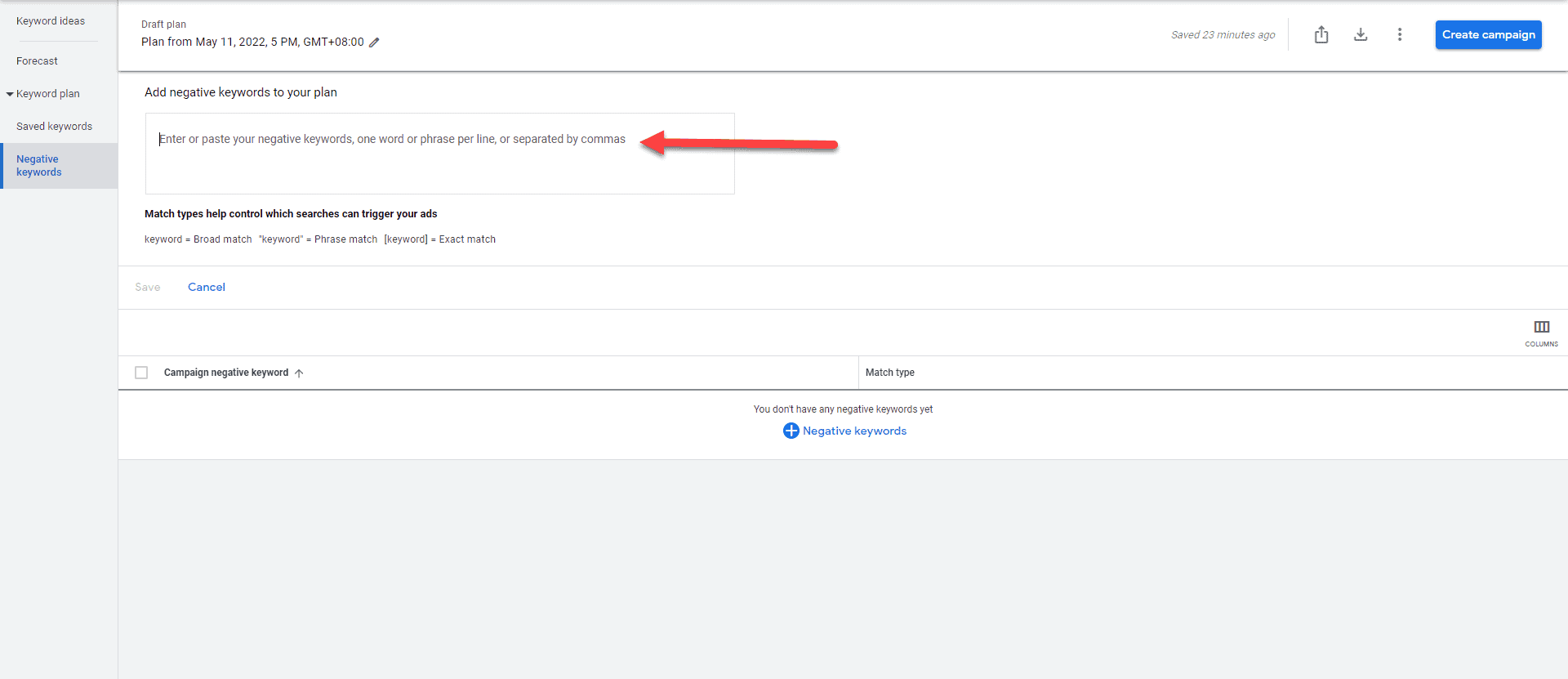Click the download plan icon

coord(1361,34)
